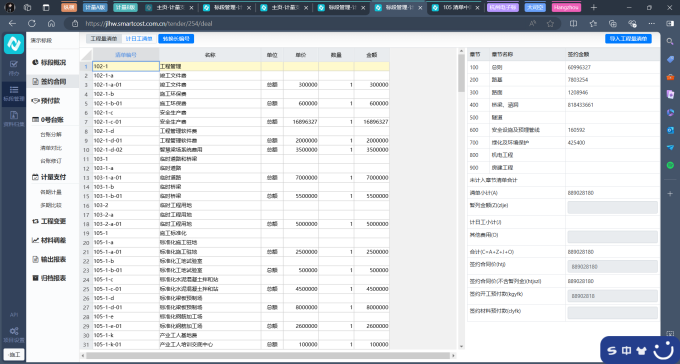680x364 pixels.
Task: Click the blue 转换长编号 button
Action: (x=176, y=39)
